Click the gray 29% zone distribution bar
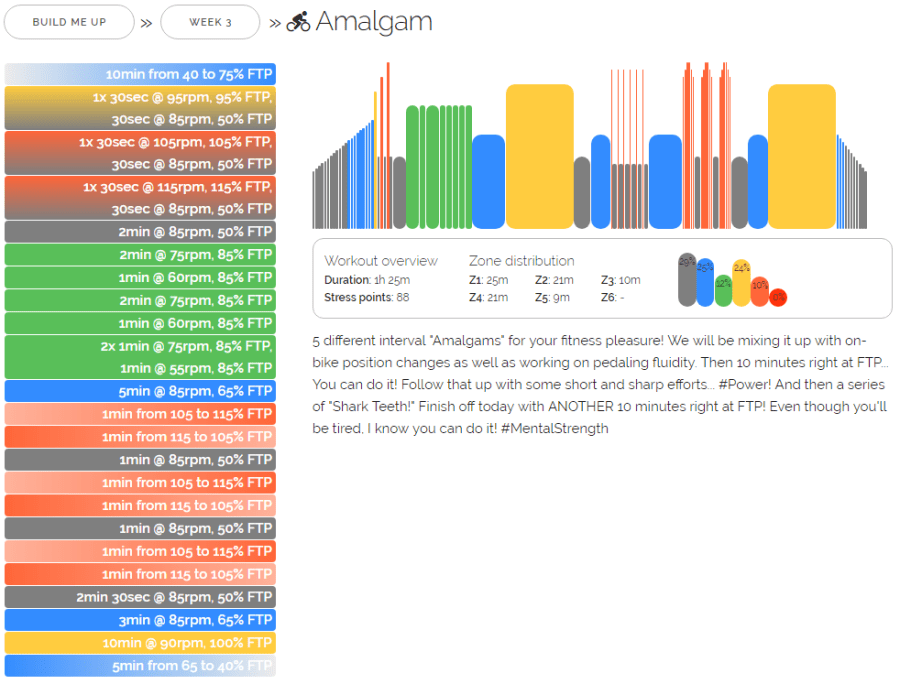900x684 pixels. [687, 281]
